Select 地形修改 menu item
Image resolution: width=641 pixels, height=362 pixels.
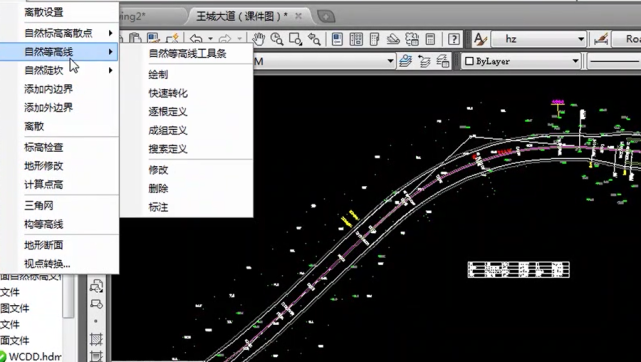(x=44, y=166)
